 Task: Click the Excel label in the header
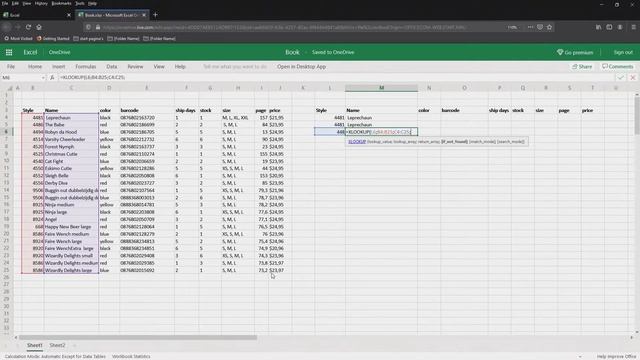30,52
